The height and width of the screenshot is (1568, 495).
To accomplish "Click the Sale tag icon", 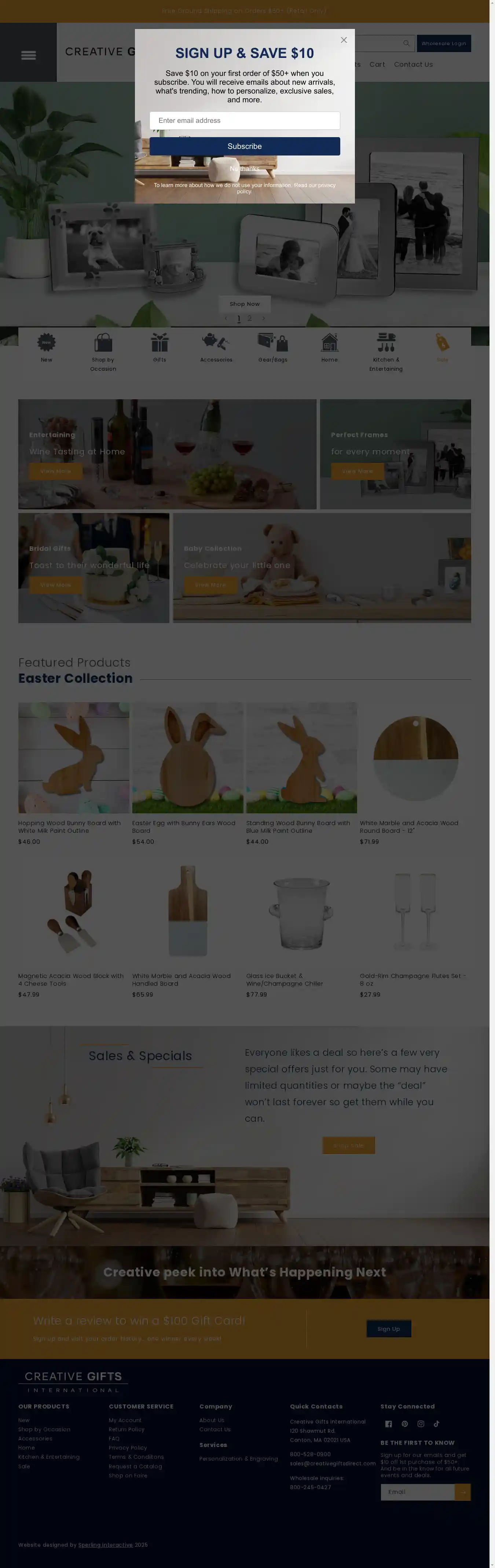I will (x=443, y=342).
